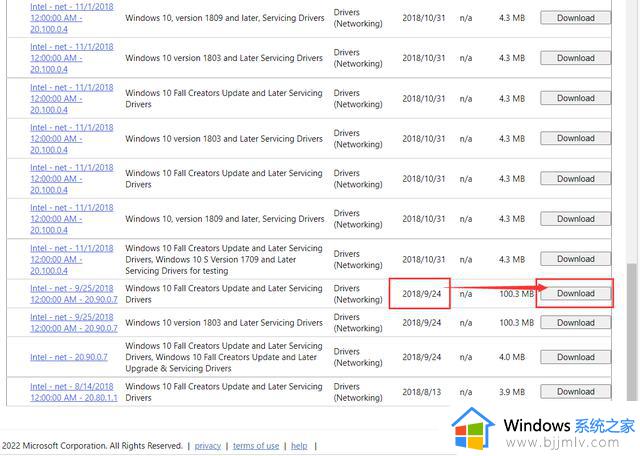Select 2018/9/24 date in 100.3 MB version 1803 row
The image size is (640, 456).
422,323
